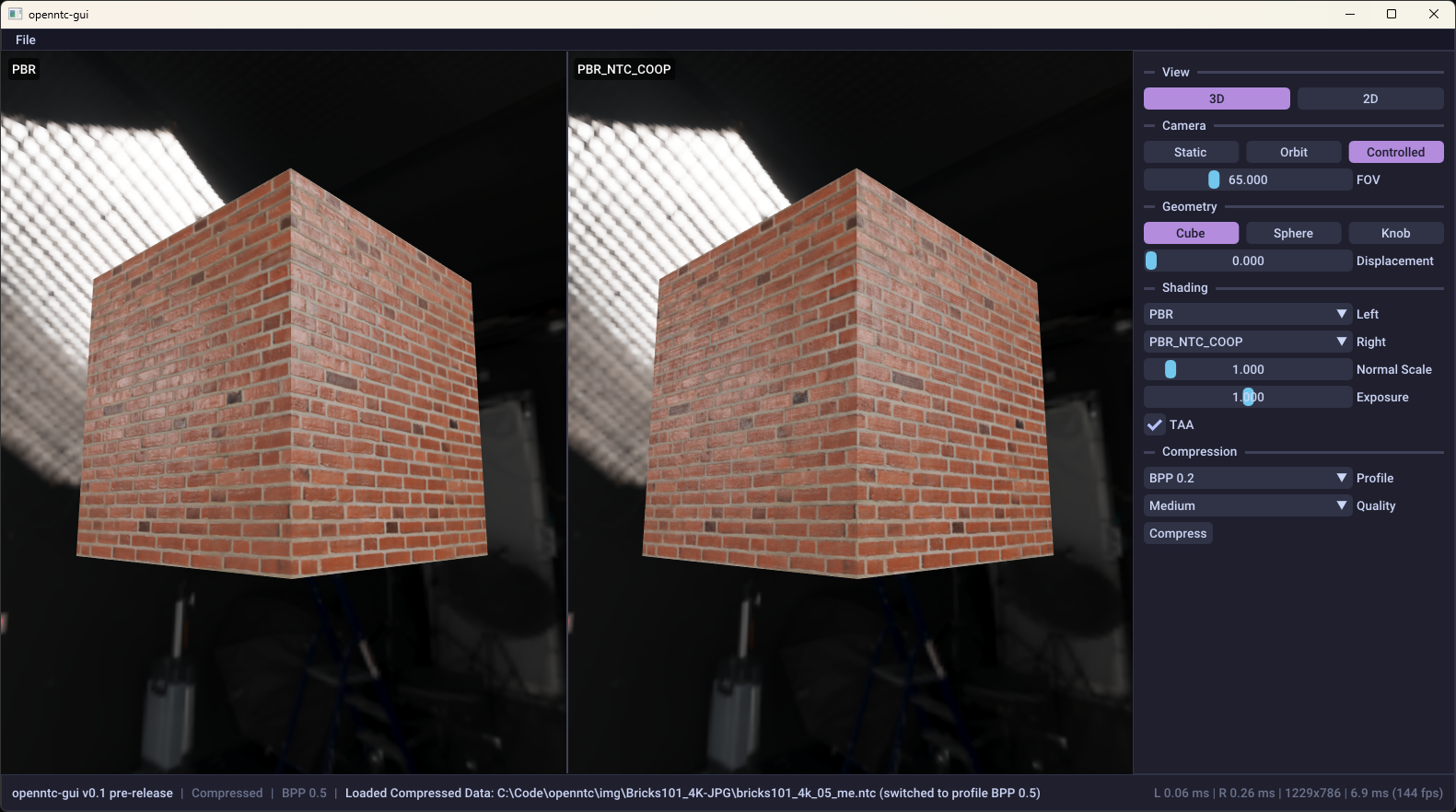Image resolution: width=1456 pixels, height=812 pixels.
Task: Open the compression Profile dropdown
Action: (1248, 478)
